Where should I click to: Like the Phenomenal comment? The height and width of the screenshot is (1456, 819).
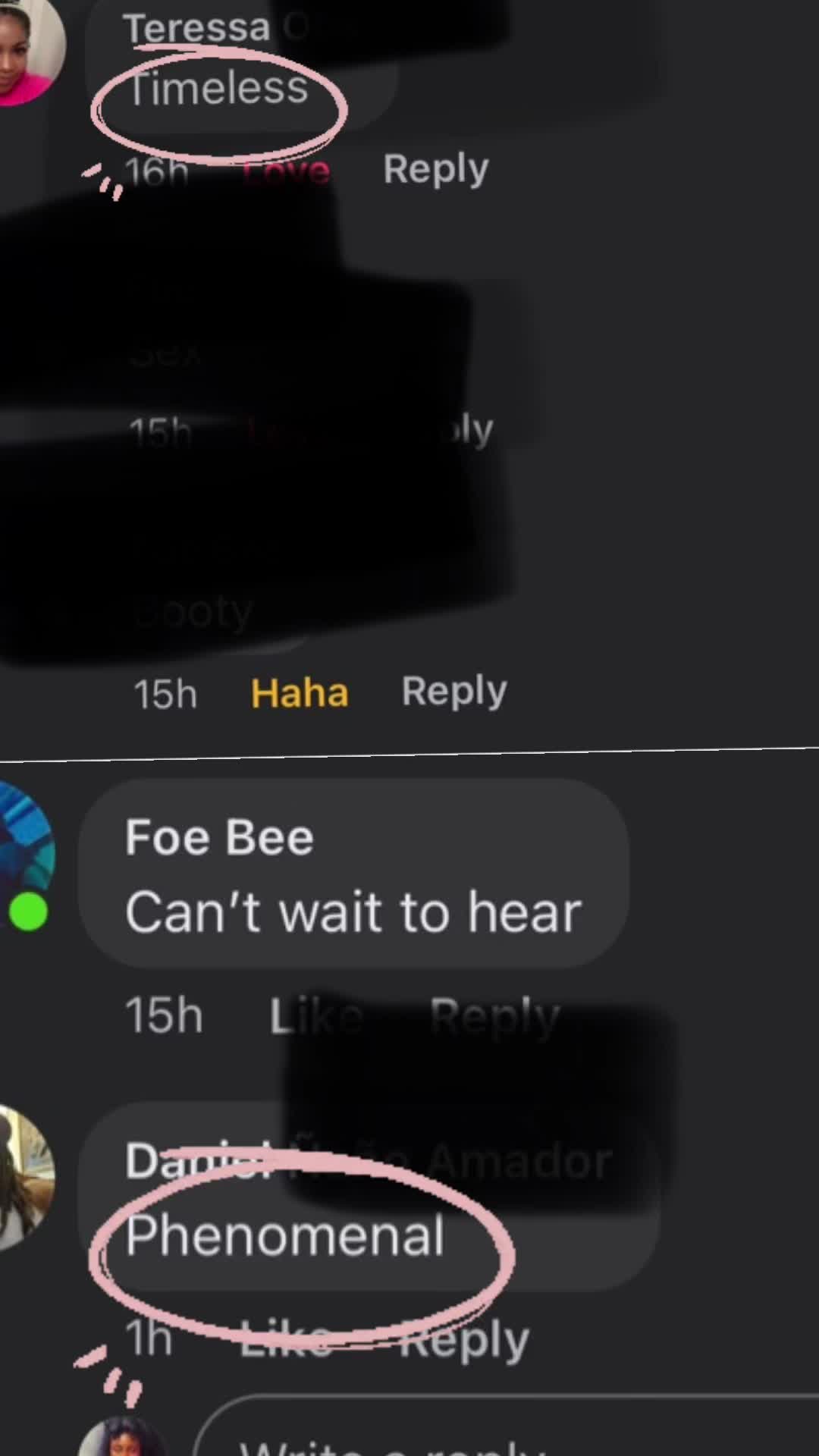click(x=287, y=1341)
